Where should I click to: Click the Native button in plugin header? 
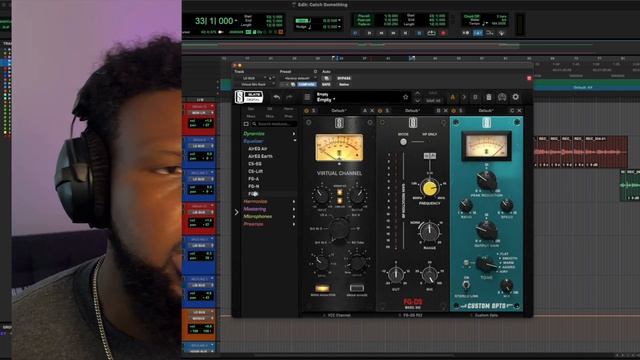344,84
